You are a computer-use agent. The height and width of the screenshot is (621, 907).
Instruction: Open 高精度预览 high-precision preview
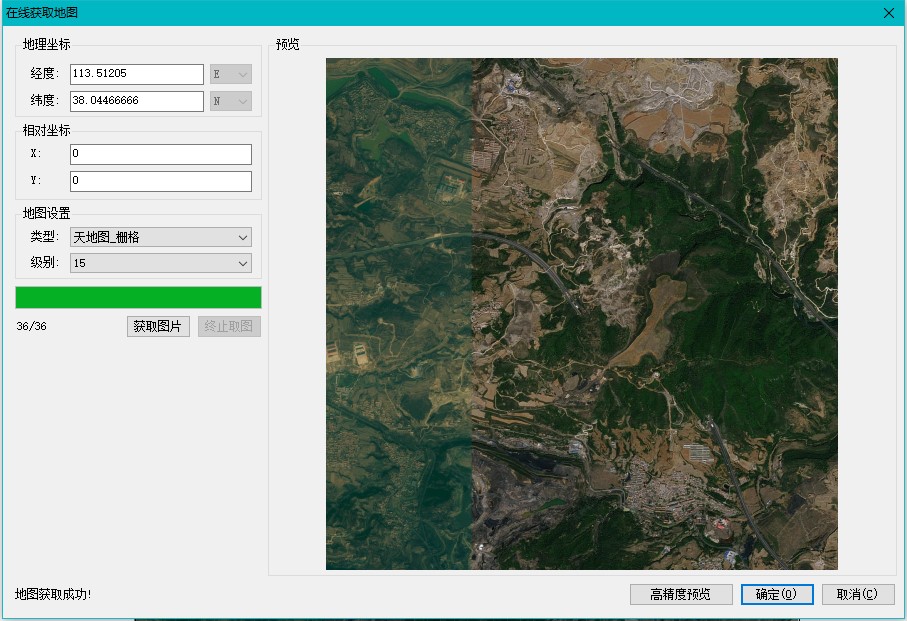[x=681, y=594]
